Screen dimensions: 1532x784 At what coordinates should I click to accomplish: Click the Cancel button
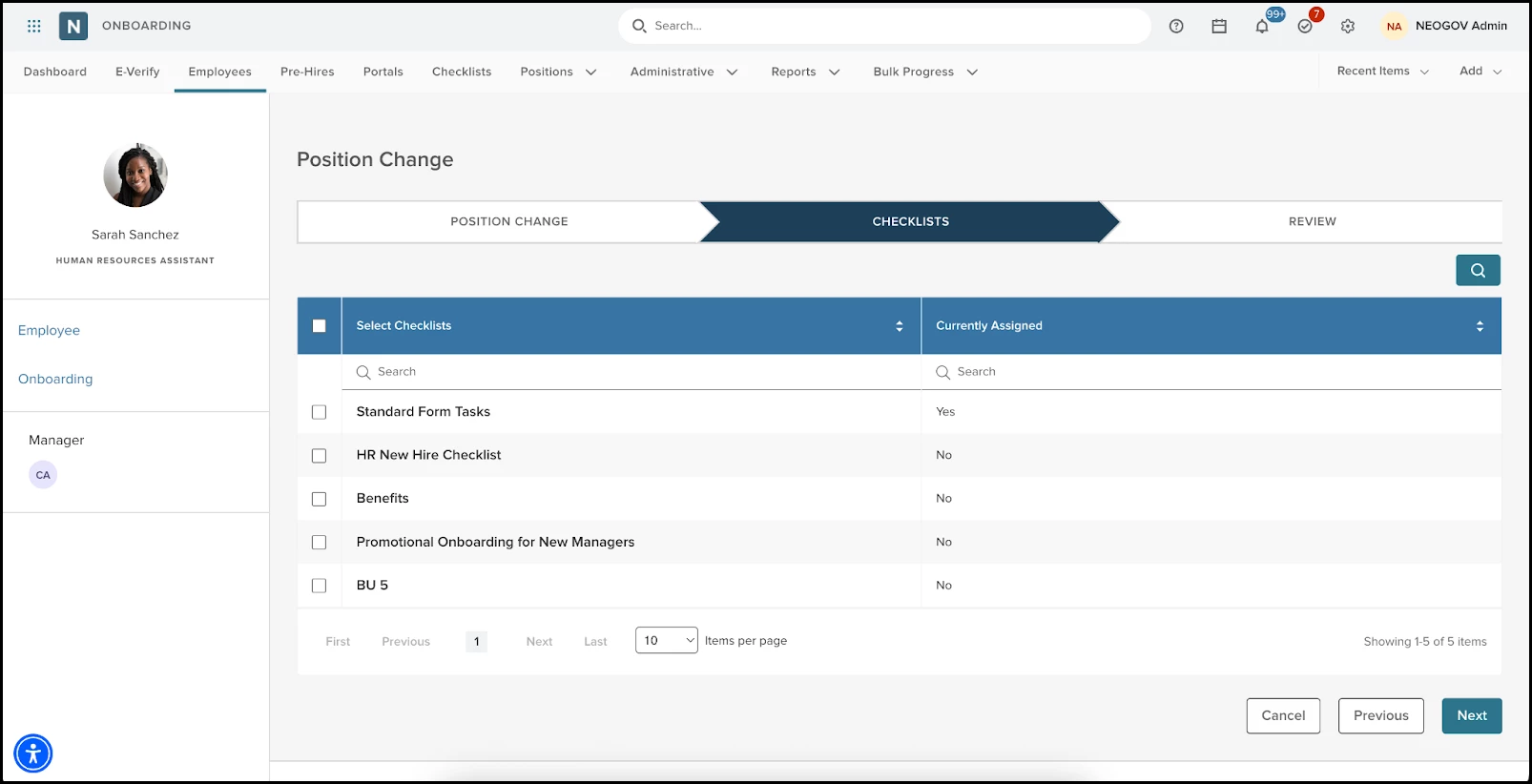click(1283, 715)
